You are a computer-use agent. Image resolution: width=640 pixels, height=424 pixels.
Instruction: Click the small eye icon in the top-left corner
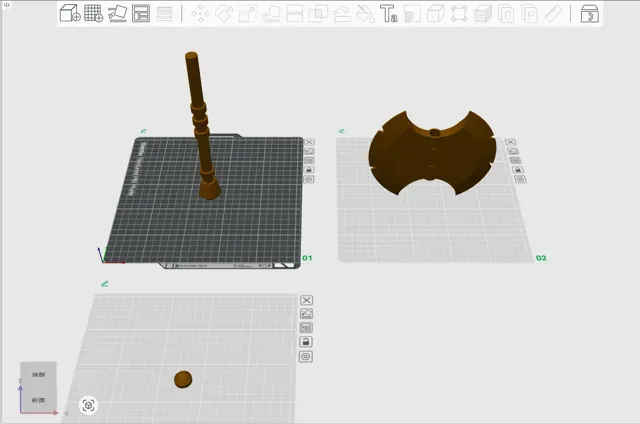pyautogui.click(x=7, y=5)
